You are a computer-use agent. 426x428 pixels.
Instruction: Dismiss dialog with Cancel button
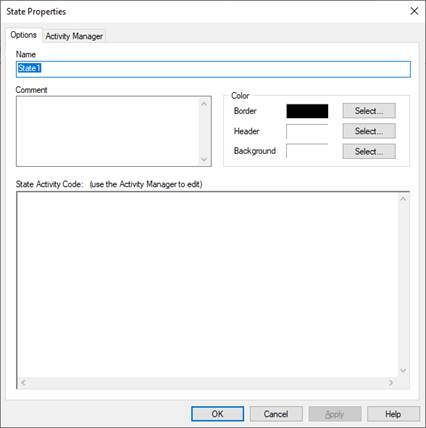276,414
